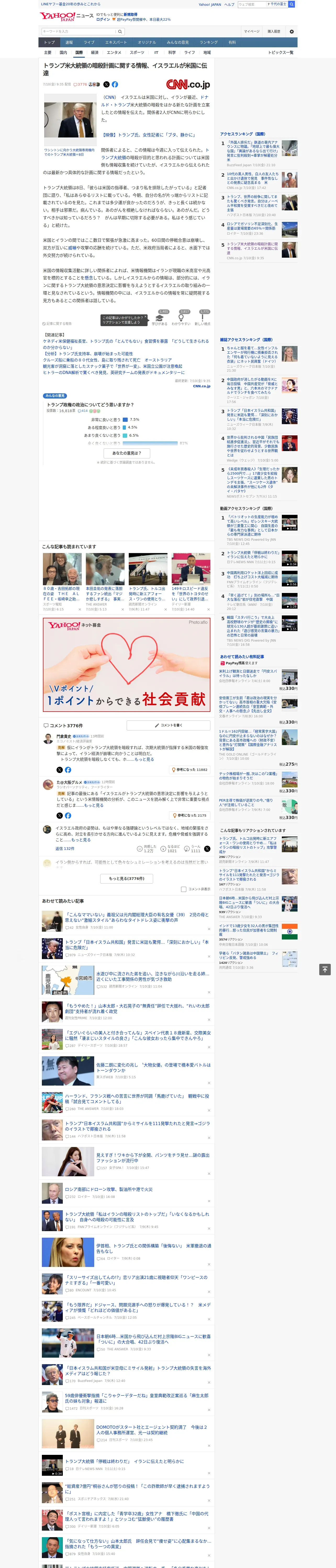Open settings gear in the header

click(x=291, y=32)
